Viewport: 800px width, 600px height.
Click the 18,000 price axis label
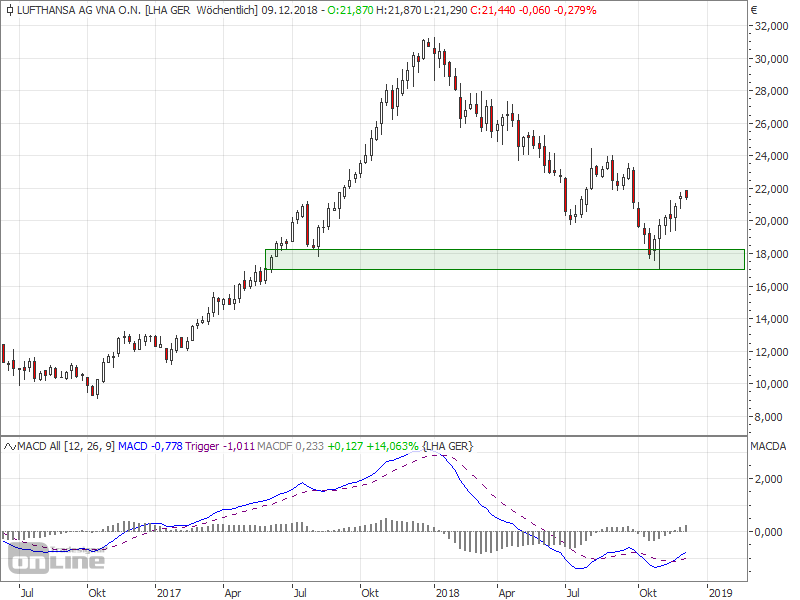click(x=771, y=254)
